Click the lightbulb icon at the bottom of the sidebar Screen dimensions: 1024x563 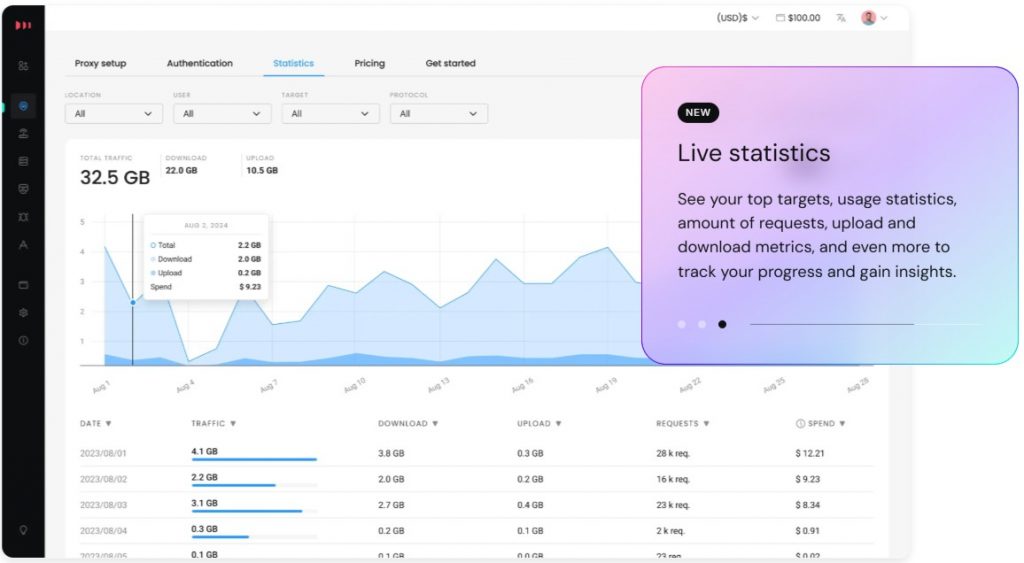point(24,530)
